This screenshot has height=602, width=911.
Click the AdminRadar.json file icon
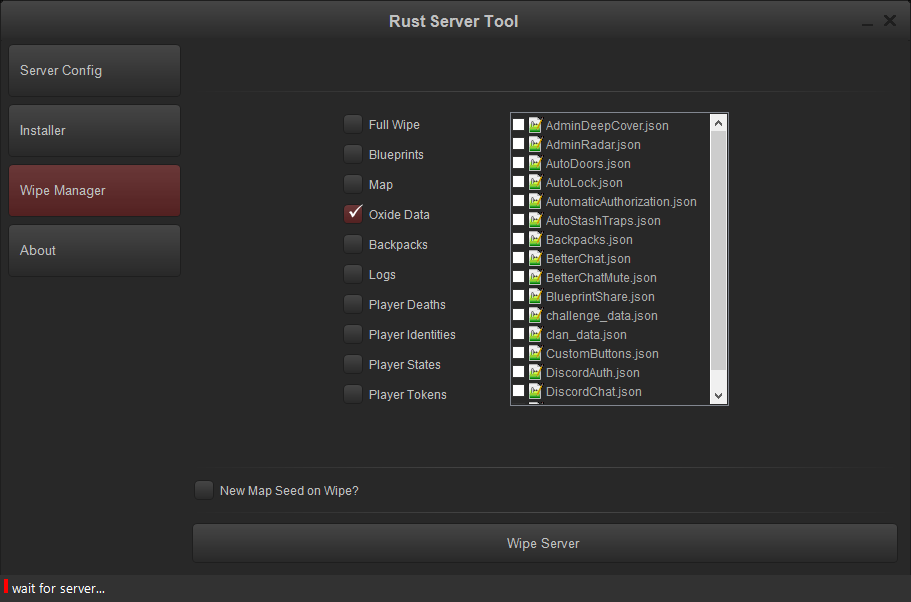[535, 145]
